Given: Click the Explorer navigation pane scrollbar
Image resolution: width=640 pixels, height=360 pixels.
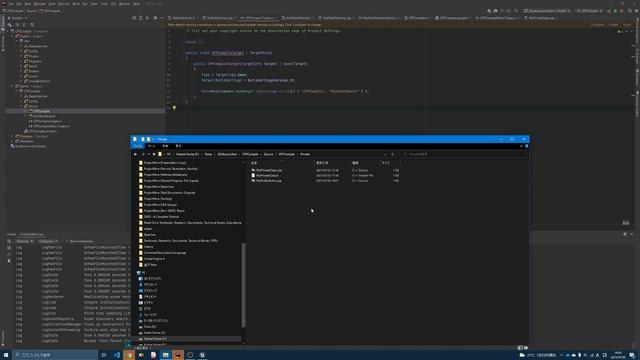Looking at the screenshot, I should click(244, 285).
